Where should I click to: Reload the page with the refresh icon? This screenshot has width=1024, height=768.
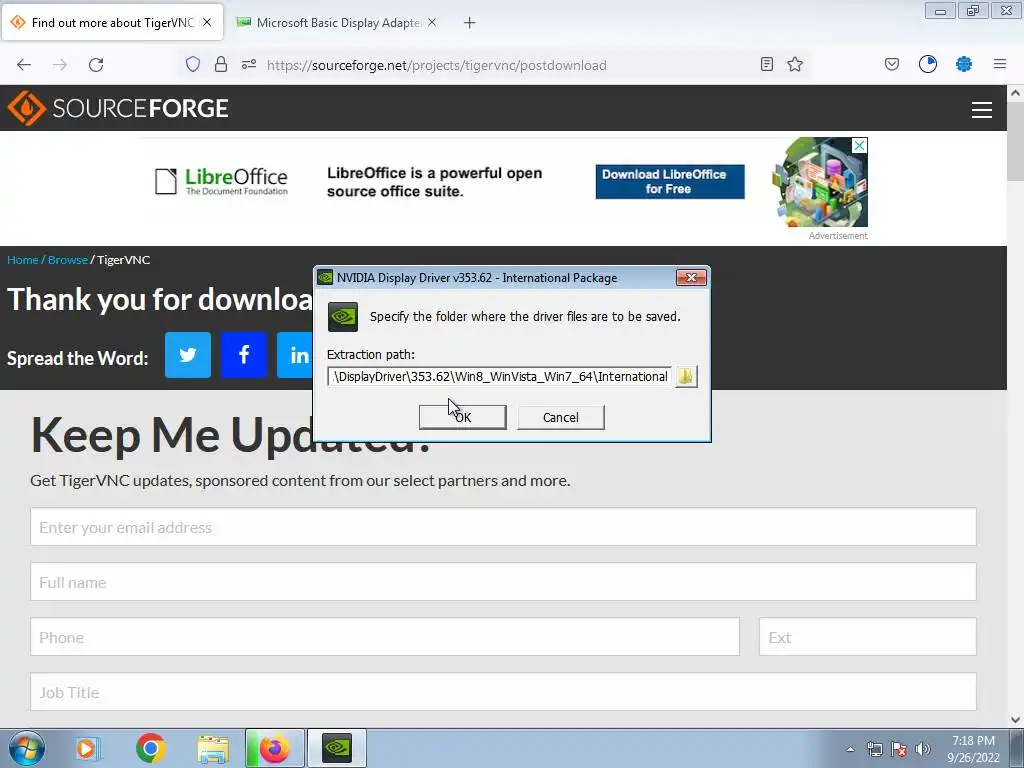click(x=96, y=65)
